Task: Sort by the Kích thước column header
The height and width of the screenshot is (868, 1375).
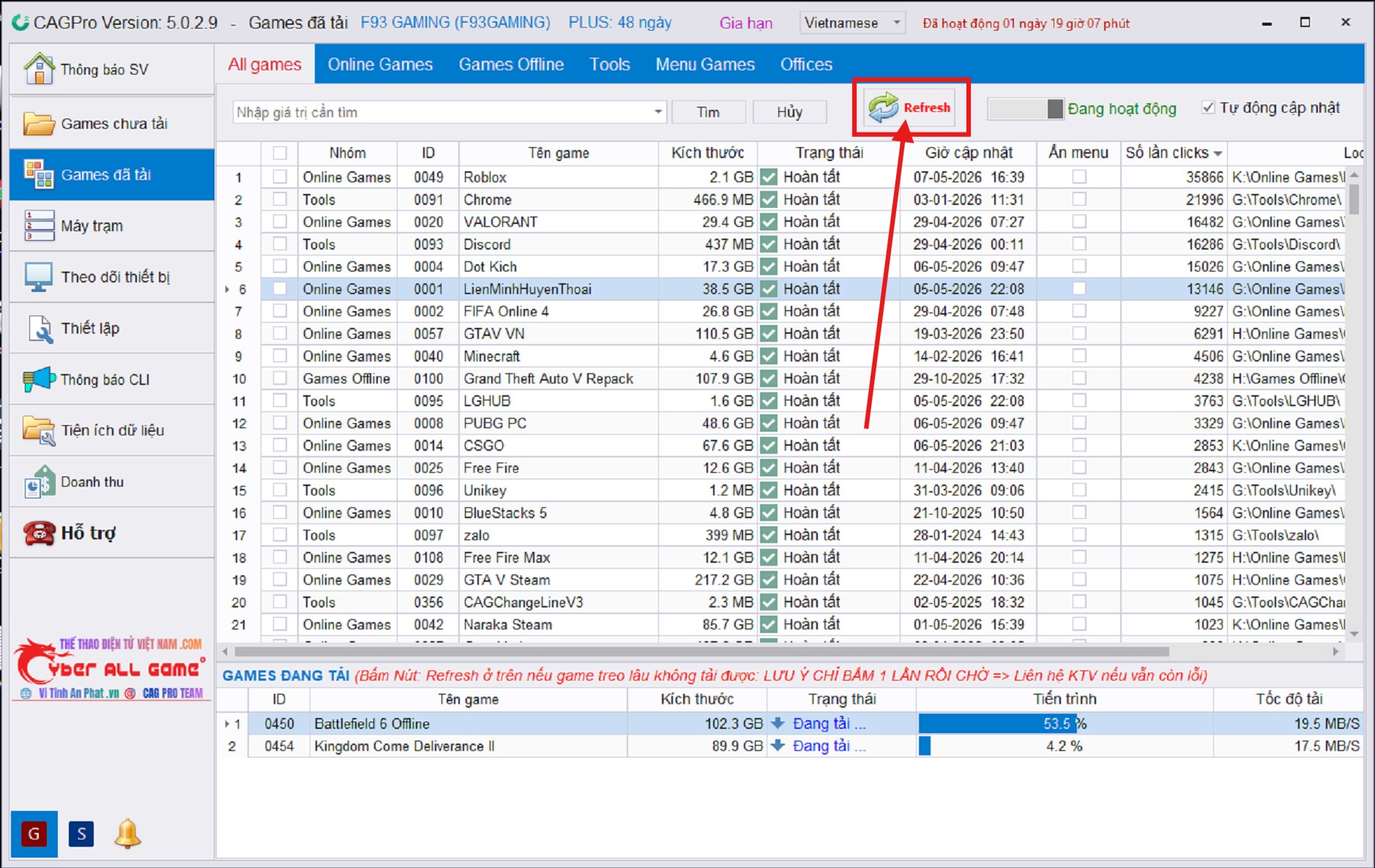Action: [x=707, y=153]
